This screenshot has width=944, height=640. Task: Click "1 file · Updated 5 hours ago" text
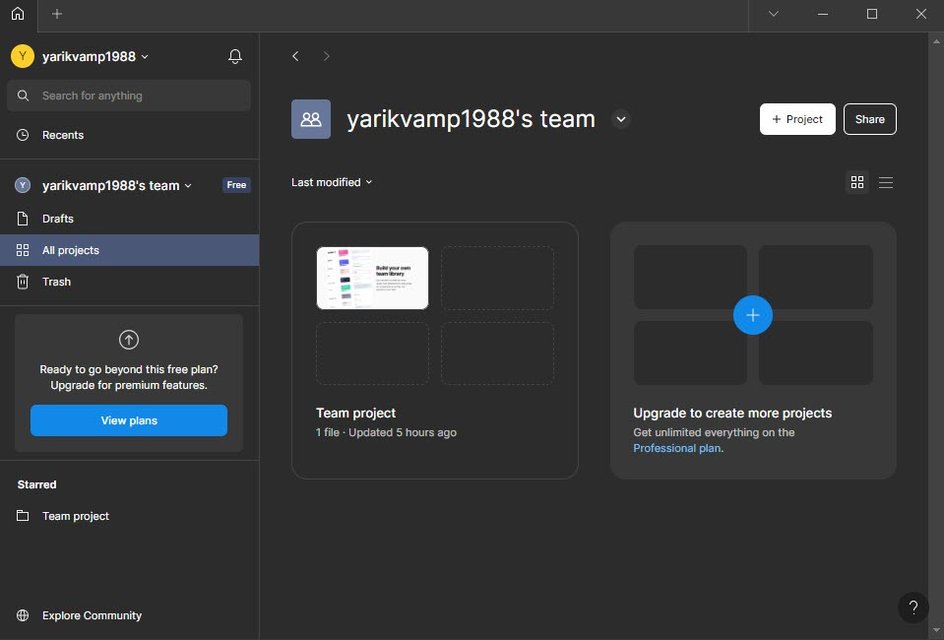(x=386, y=432)
